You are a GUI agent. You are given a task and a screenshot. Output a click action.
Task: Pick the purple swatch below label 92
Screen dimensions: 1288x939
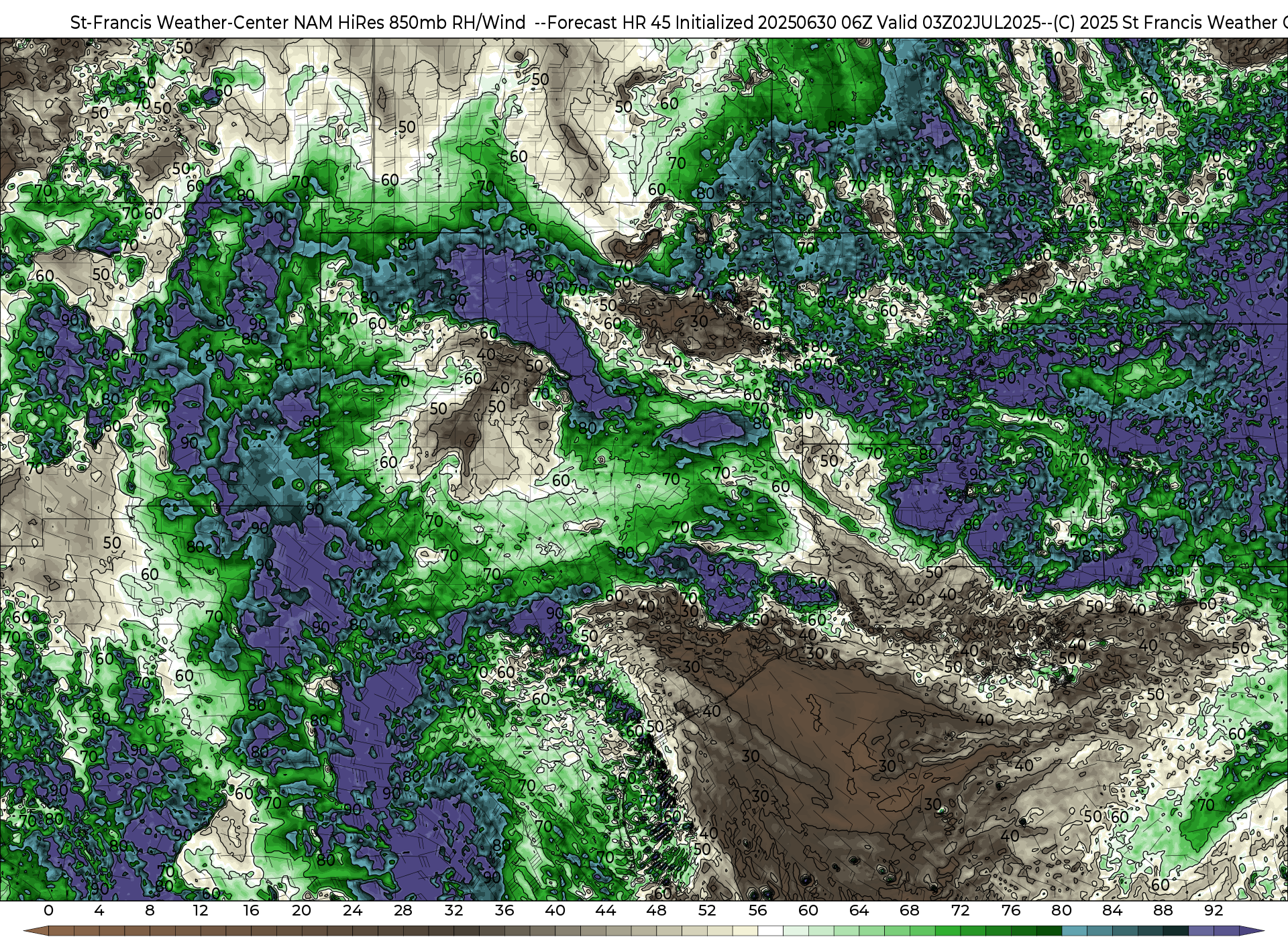click(x=1226, y=931)
